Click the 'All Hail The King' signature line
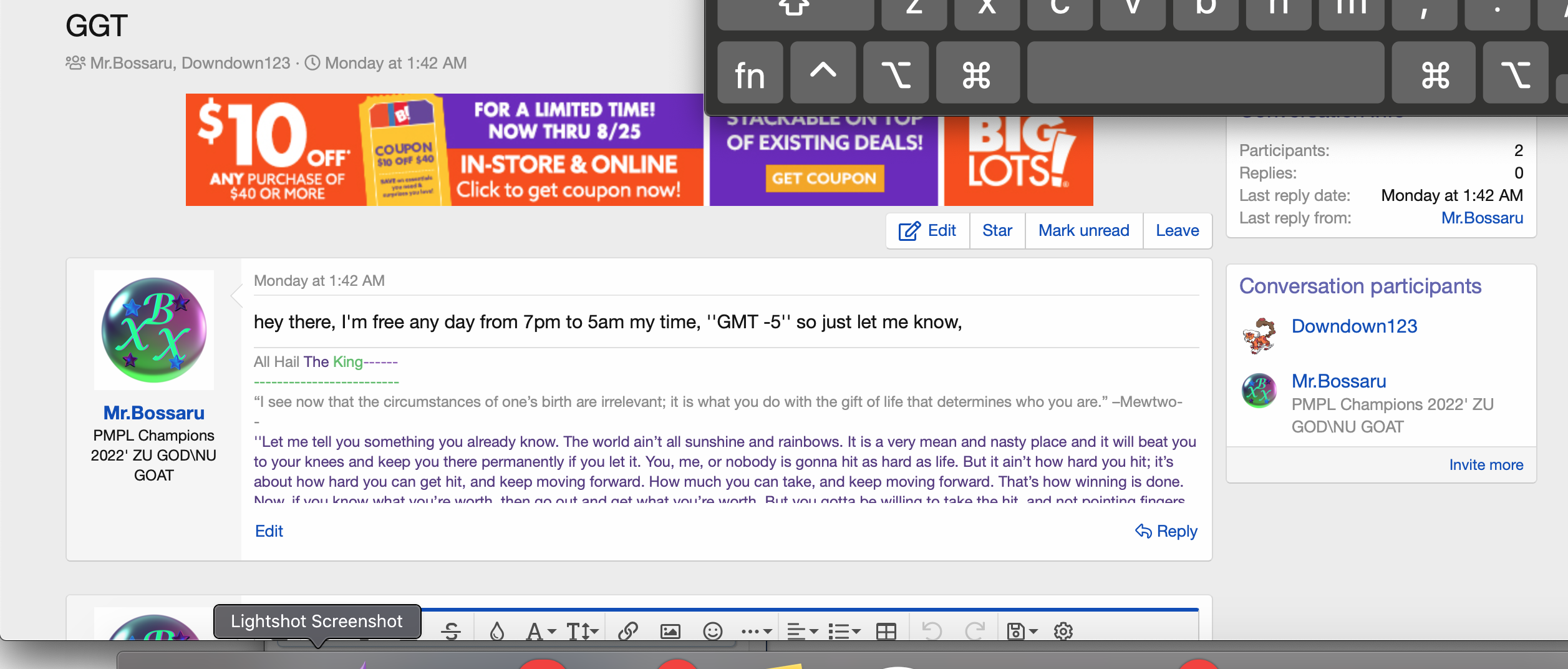 (x=326, y=362)
